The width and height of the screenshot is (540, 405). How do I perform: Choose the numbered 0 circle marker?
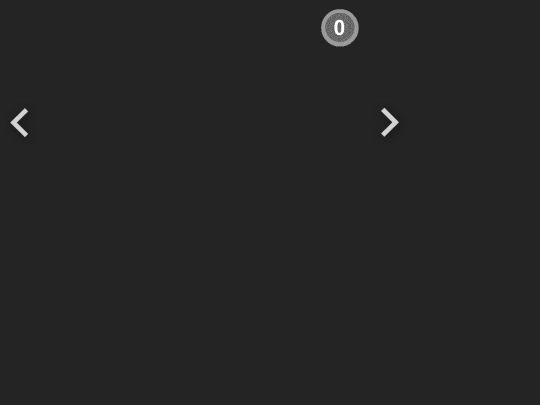340,28
